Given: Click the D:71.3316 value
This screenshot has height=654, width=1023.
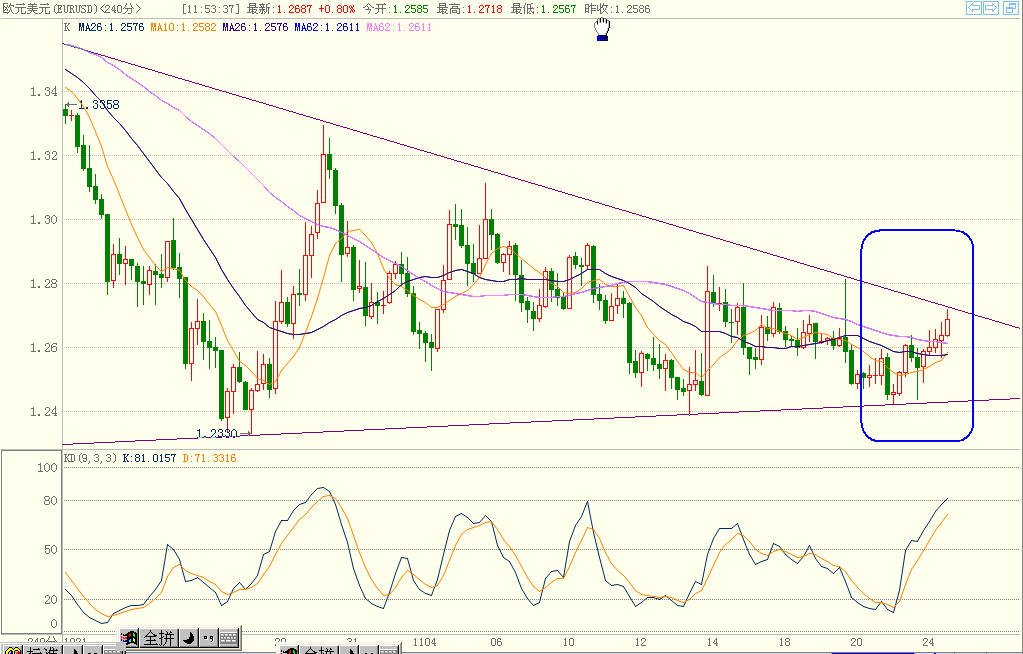Looking at the screenshot, I should click(x=209, y=458).
